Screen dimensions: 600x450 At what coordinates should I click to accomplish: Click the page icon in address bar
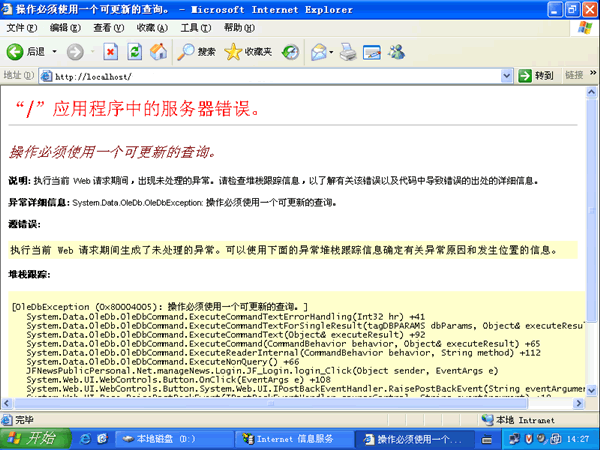point(46,77)
